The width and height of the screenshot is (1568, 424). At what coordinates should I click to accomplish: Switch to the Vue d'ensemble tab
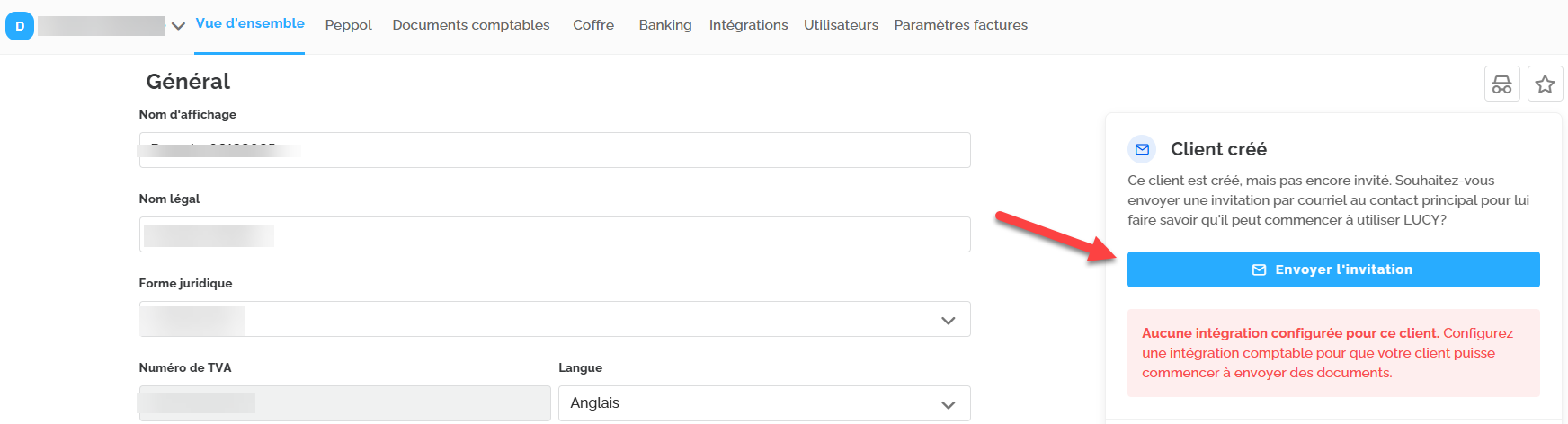pyautogui.click(x=250, y=24)
